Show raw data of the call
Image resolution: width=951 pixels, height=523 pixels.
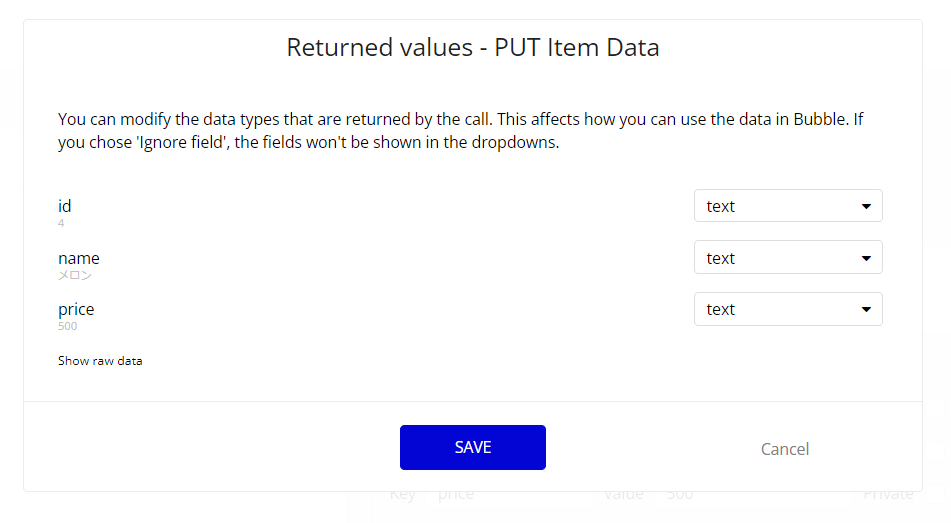100,361
